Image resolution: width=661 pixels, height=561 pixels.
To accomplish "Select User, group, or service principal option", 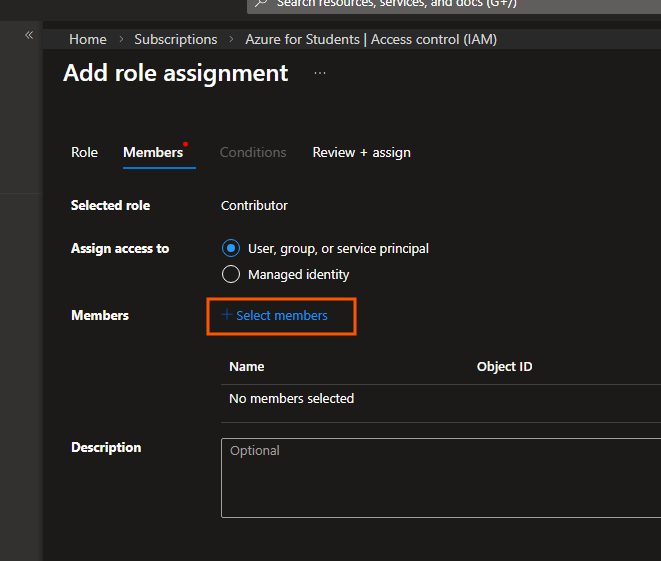I will coord(231,248).
